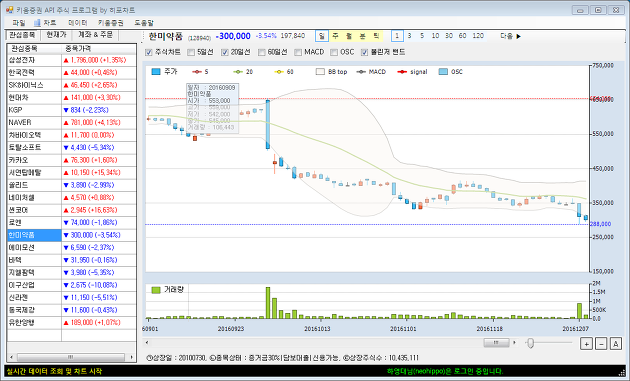
Task: Open the 데이터 menu
Action: pos(78,23)
